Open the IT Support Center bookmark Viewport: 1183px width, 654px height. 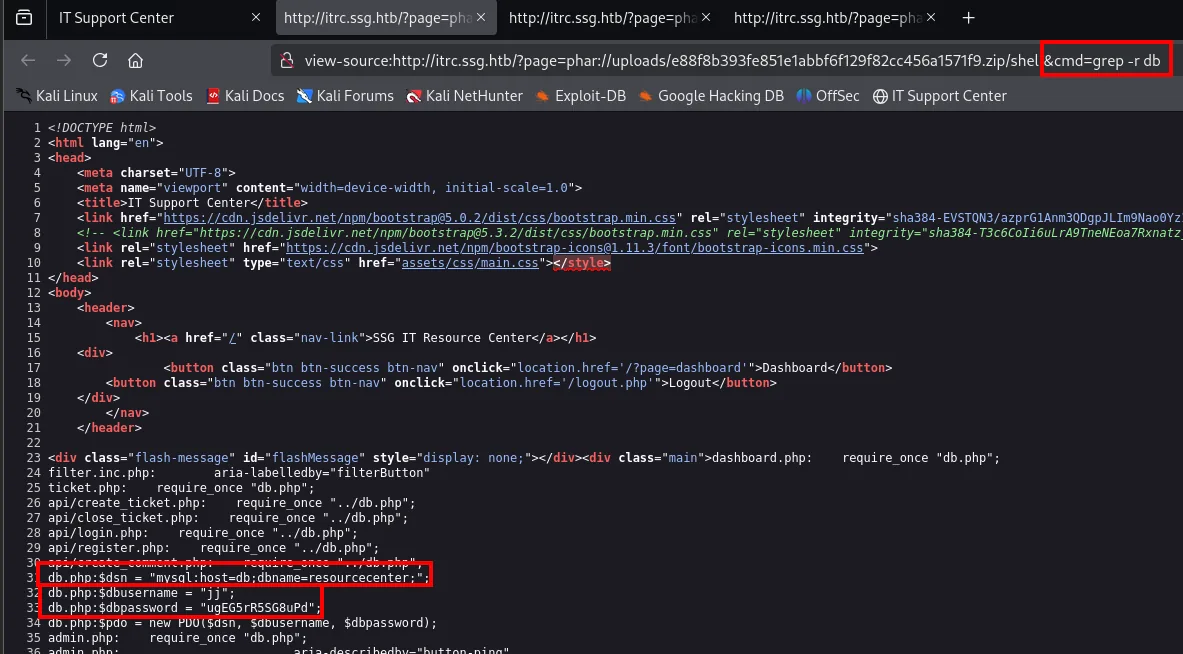tap(939, 96)
